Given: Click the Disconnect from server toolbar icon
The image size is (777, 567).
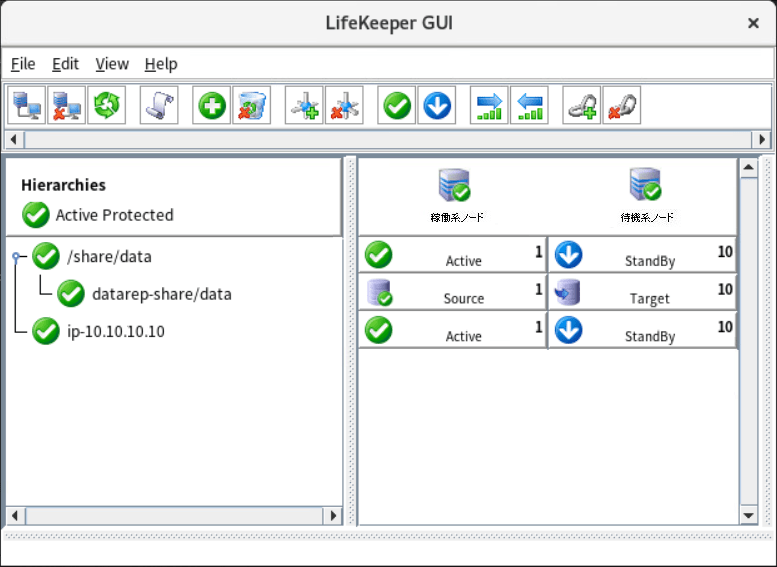Looking at the screenshot, I should point(66,105).
